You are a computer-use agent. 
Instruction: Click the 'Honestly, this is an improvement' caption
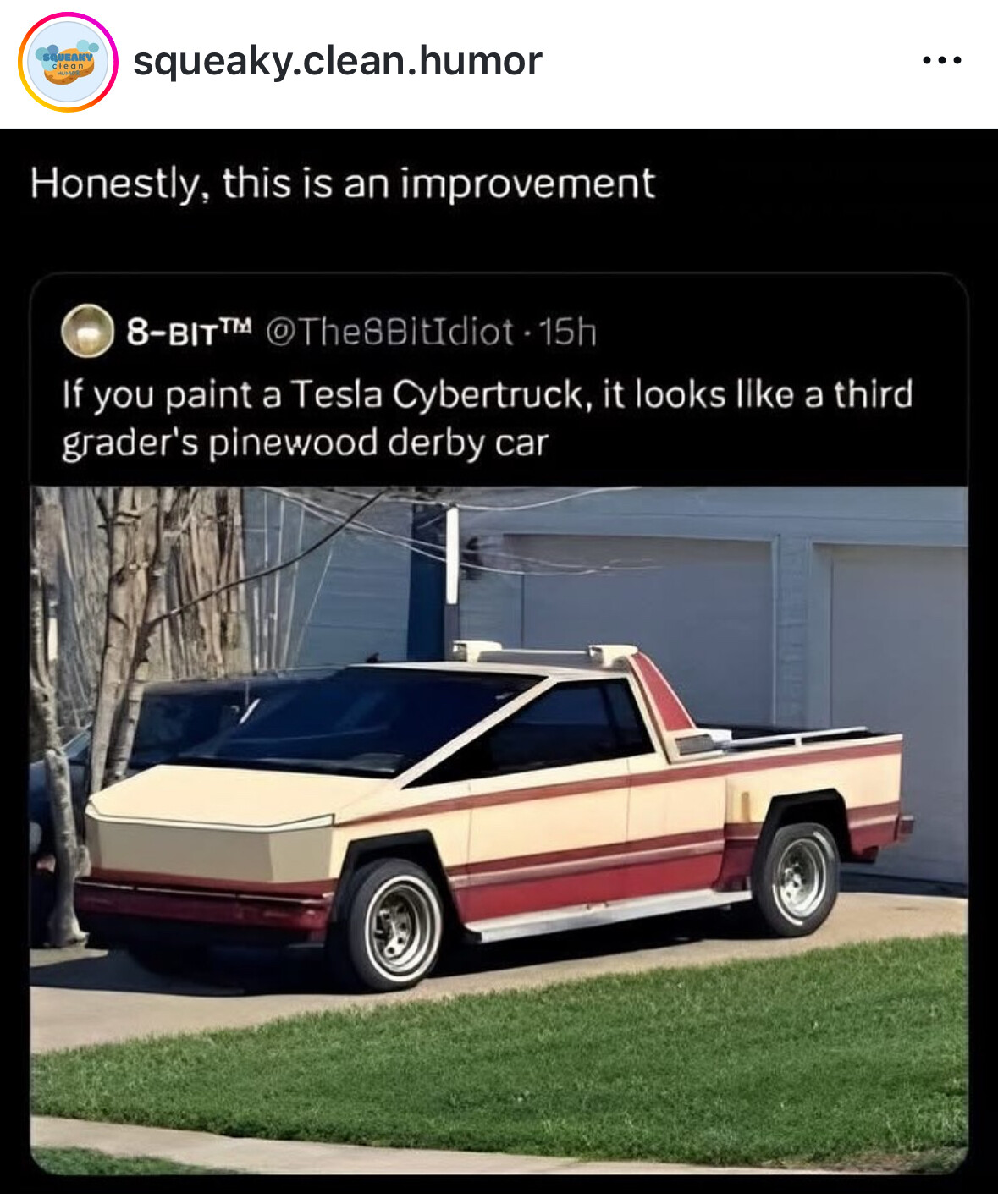pos(343,184)
